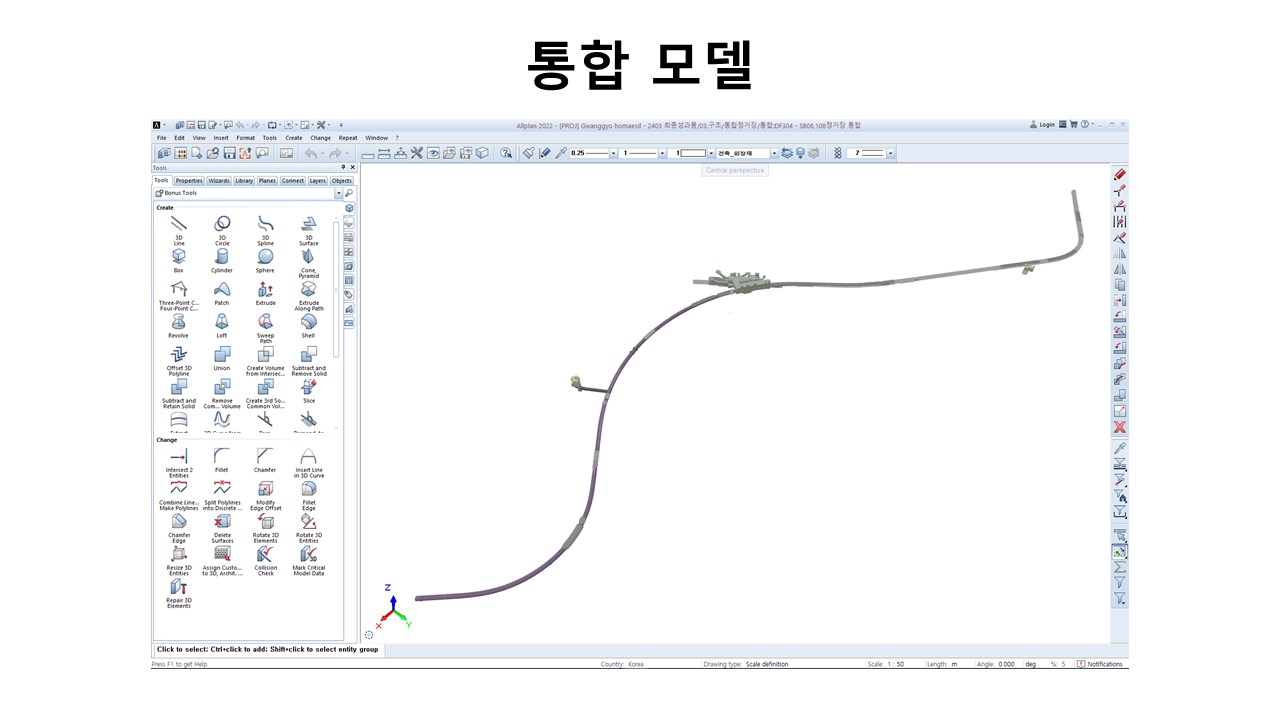Select the Chamfer tool
Image resolution: width=1280 pixels, height=720 pixels.
coord(265,460)
